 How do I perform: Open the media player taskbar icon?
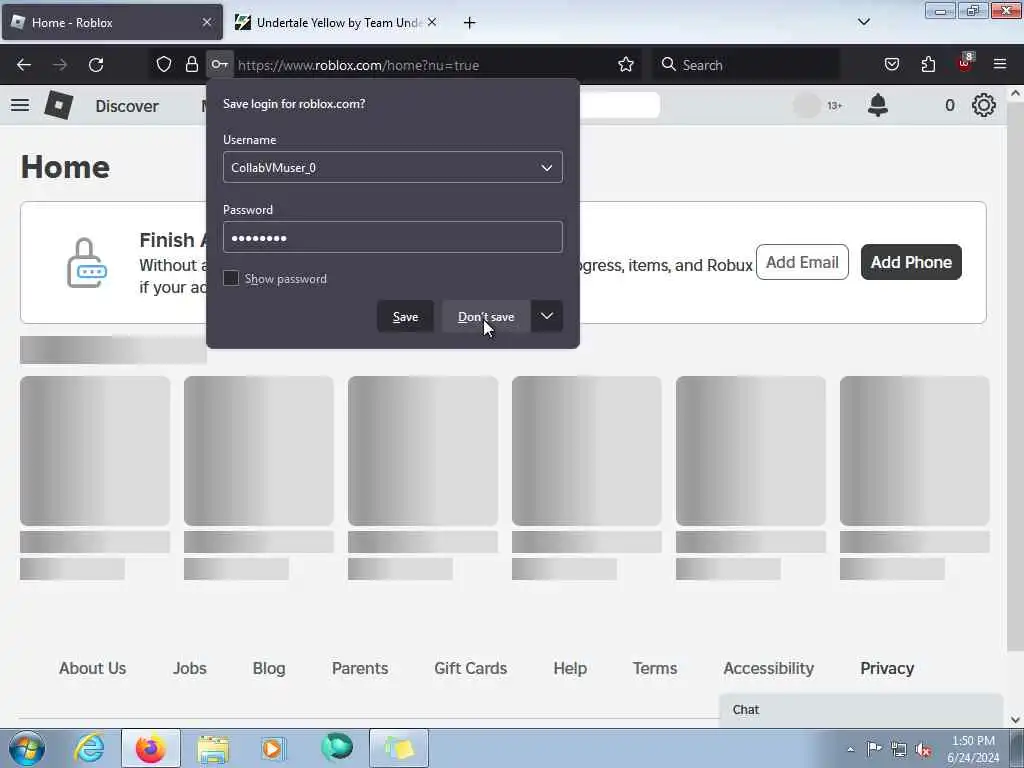pyautogui.click(x=273, y=748)
